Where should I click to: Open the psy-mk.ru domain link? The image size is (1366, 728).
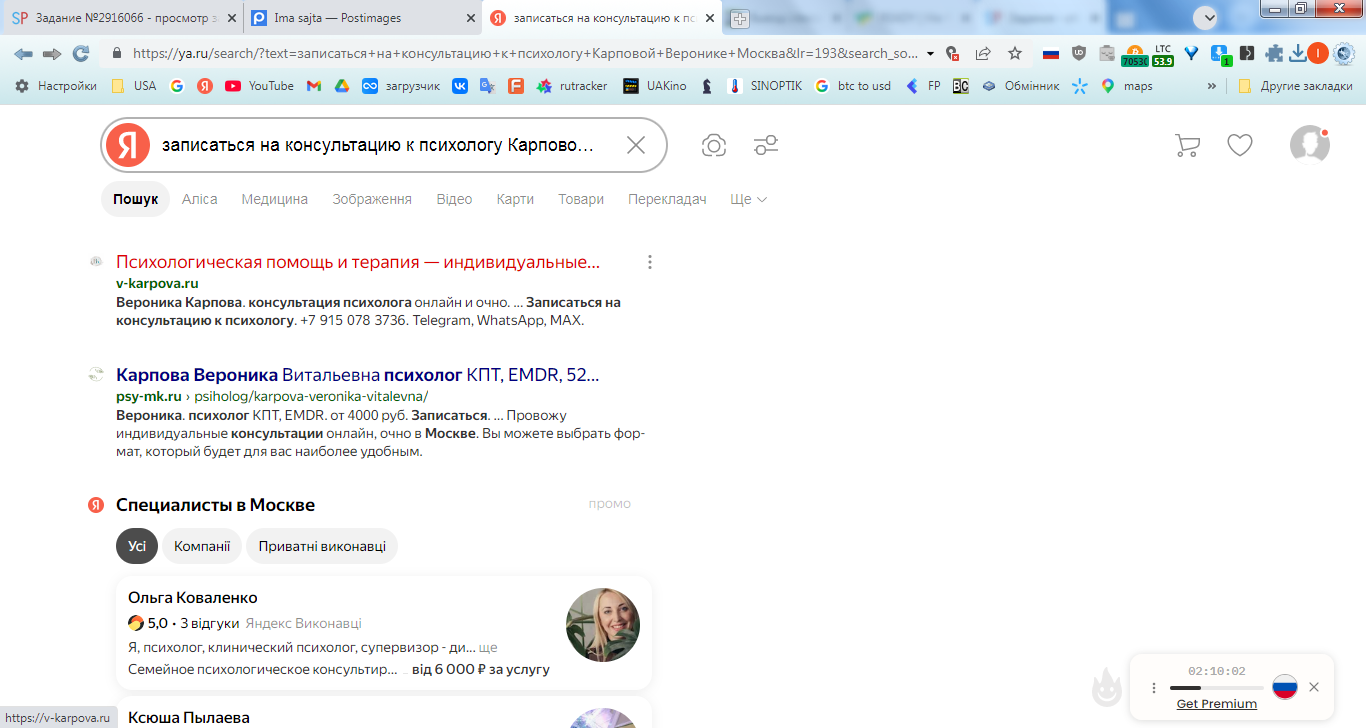148,396
